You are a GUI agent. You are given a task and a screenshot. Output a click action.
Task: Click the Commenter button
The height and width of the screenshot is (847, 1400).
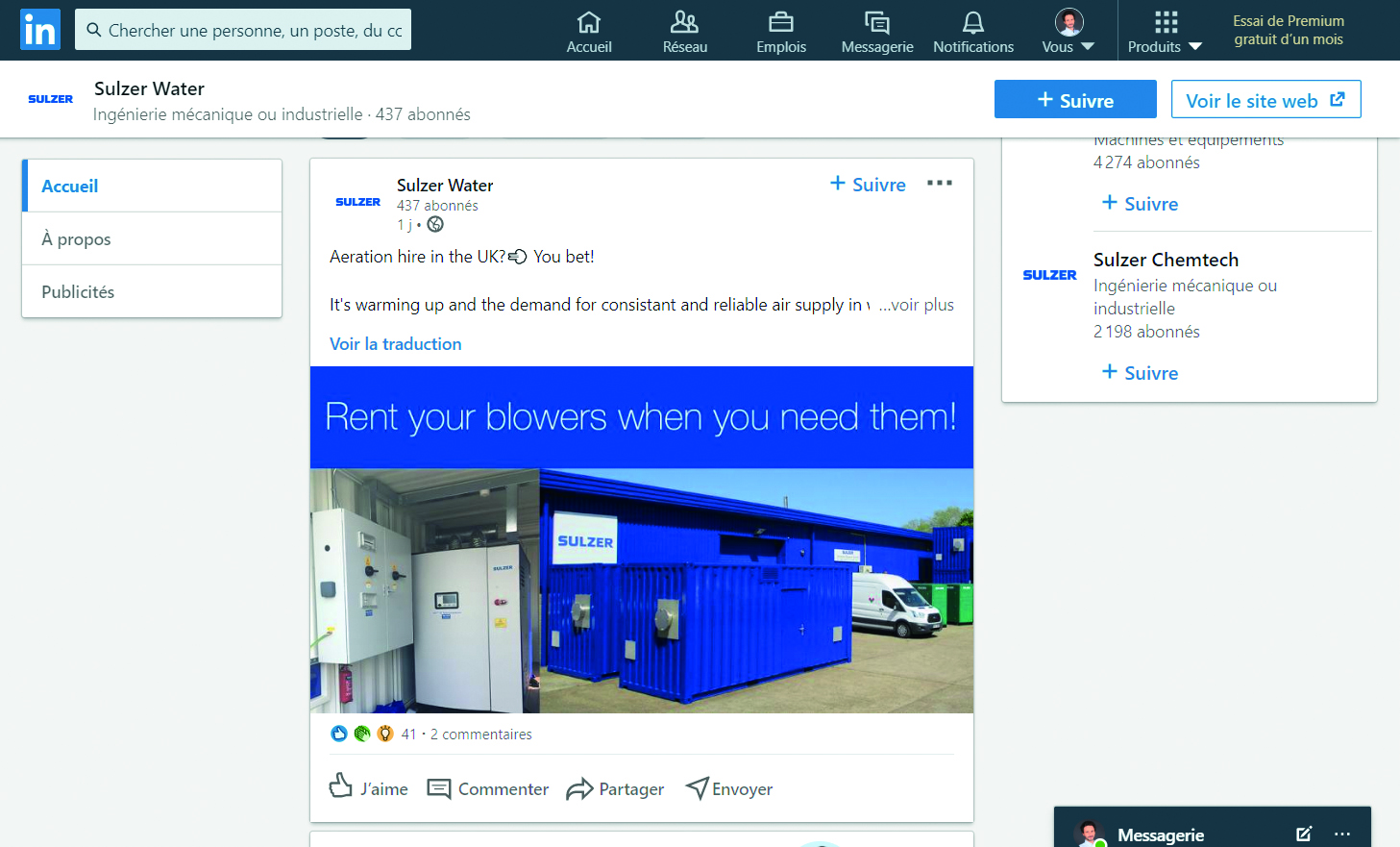tap(488, 788)
